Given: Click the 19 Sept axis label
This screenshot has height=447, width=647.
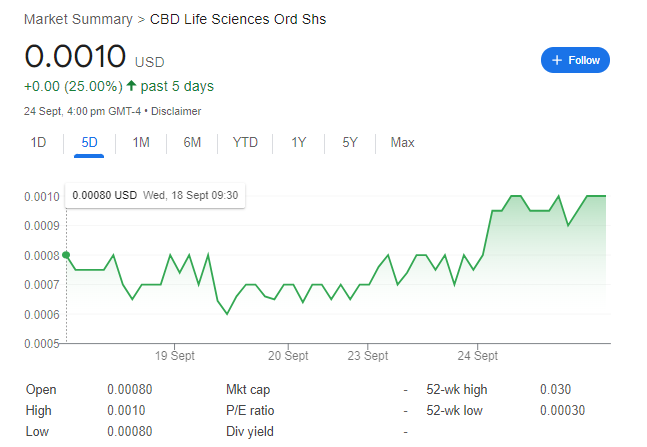Looking at the screenshot, I should click(175, 355).
